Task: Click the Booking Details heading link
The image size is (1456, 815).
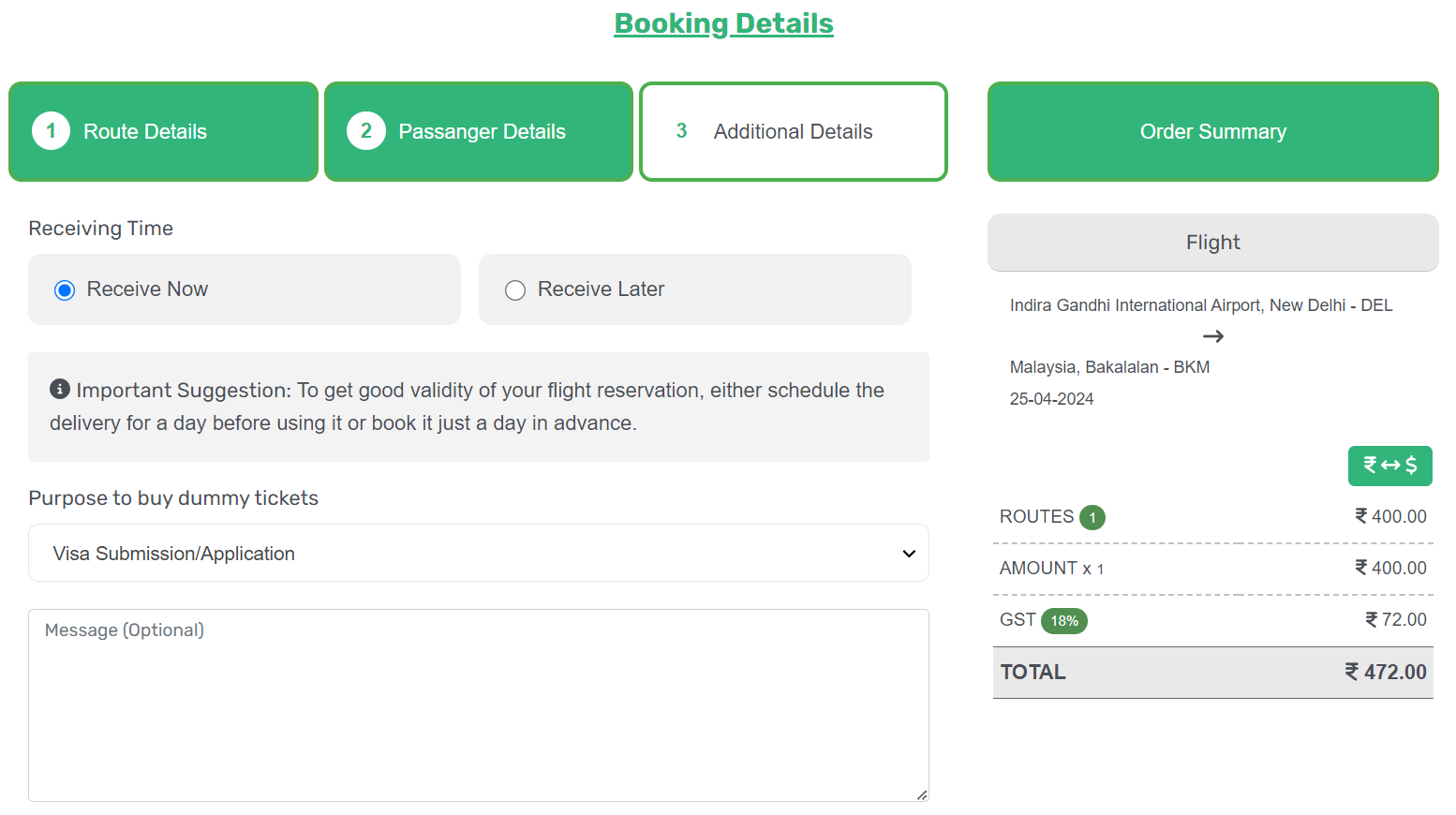Action: click(723, 23)
